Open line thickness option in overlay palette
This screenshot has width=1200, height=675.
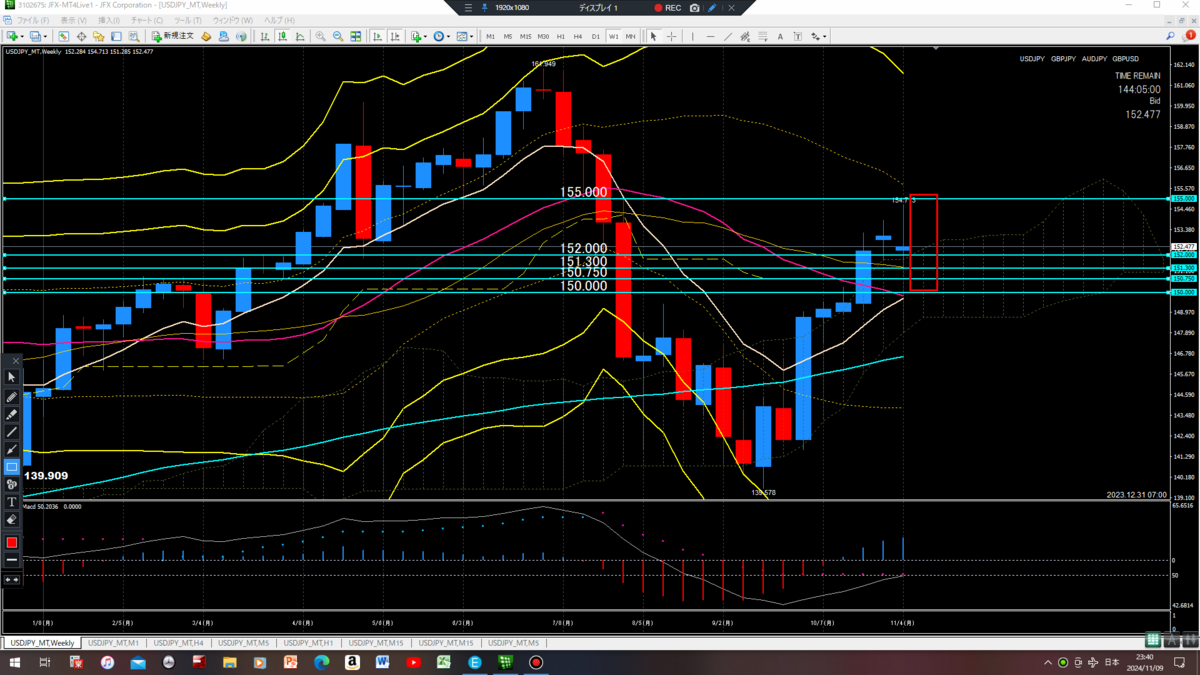12,560
